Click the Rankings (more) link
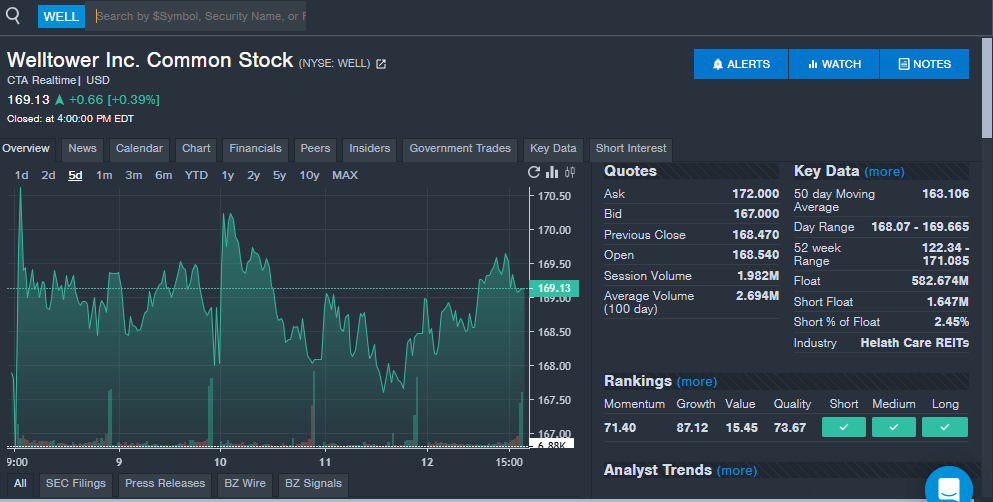 coord(697,382)
